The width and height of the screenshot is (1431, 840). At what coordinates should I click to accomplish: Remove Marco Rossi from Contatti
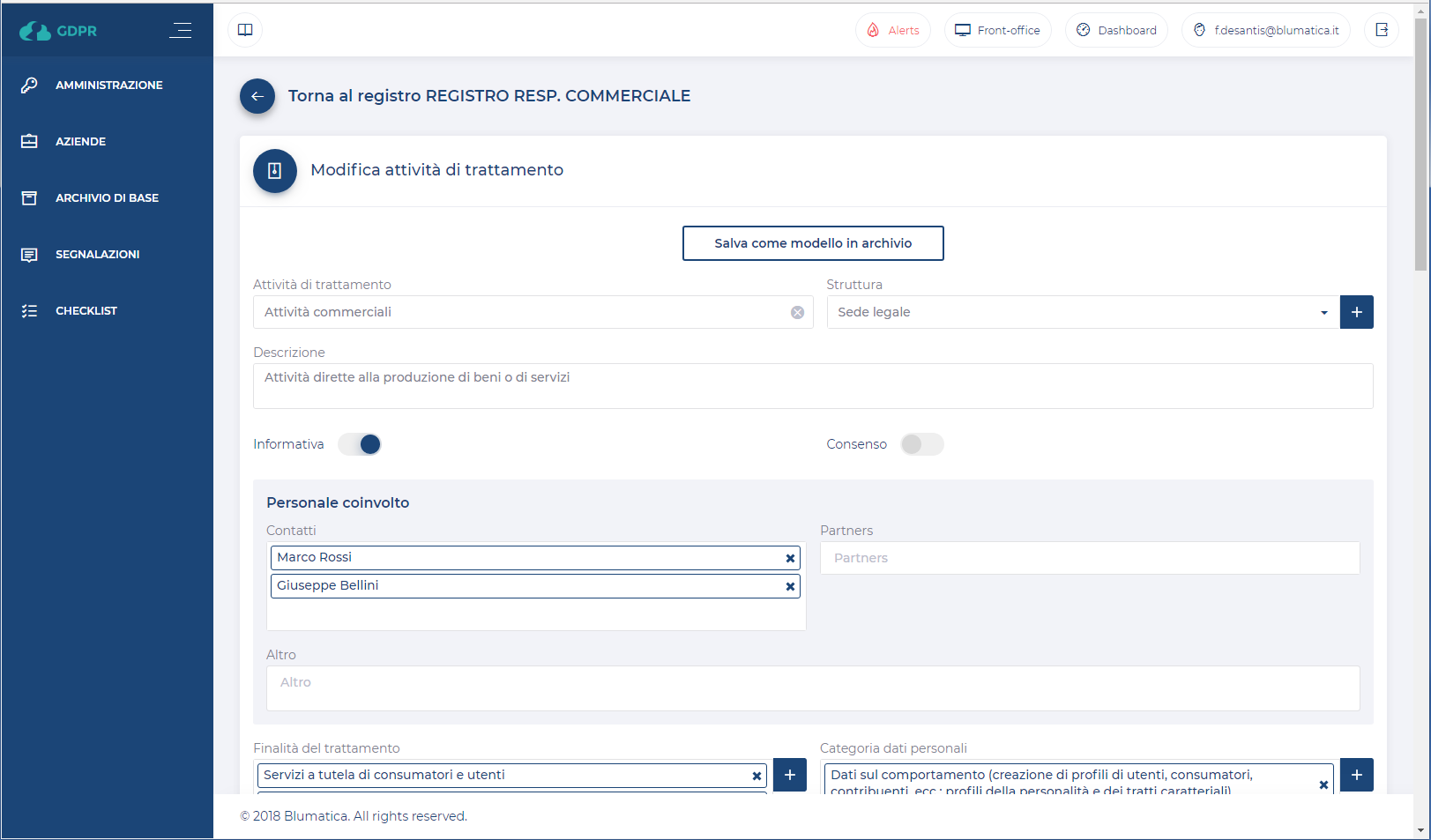click(x=790, y=558)
